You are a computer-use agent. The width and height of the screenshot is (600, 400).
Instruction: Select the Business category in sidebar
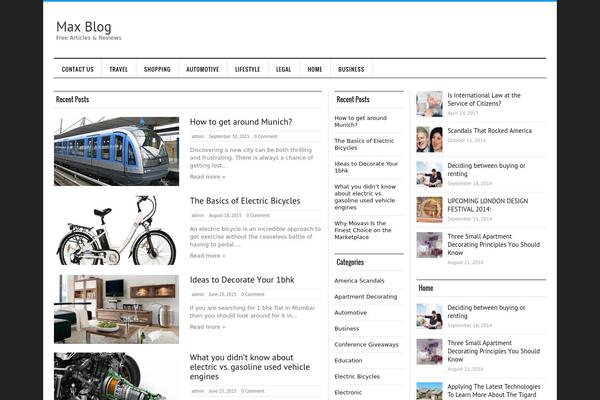[x=347, y=329]
